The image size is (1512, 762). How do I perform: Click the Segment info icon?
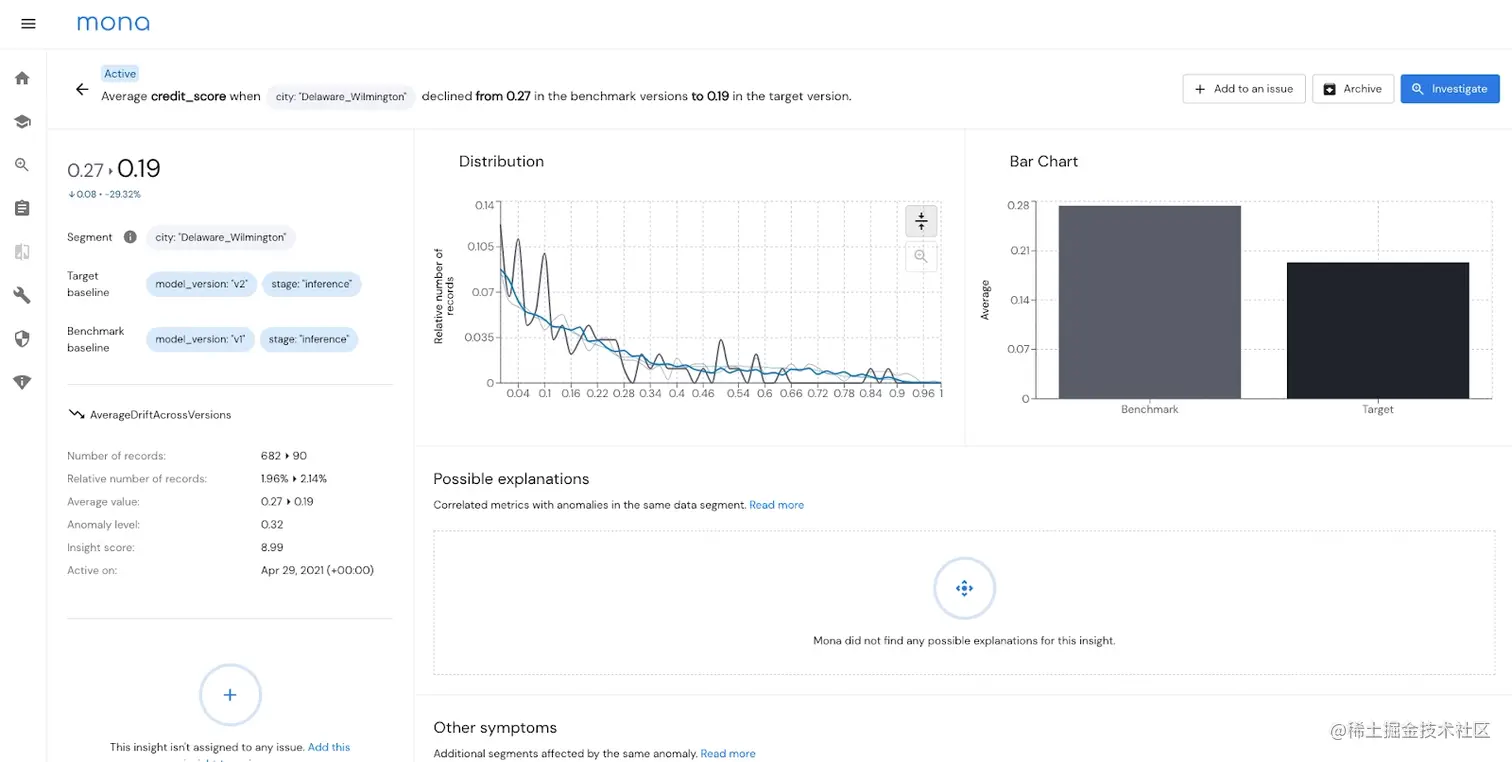[130, 237]
